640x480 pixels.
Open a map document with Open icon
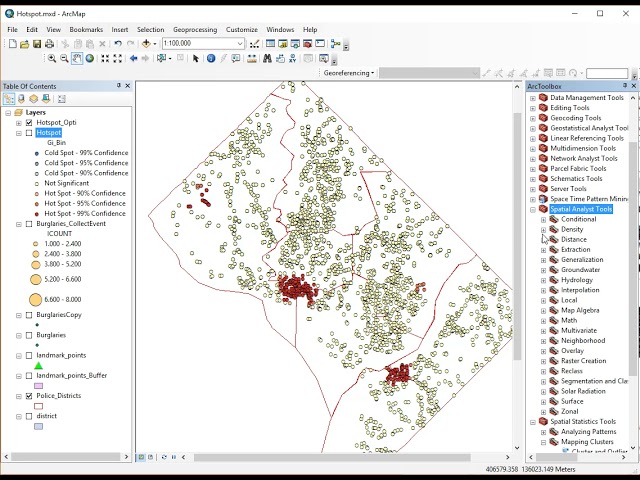24,44
